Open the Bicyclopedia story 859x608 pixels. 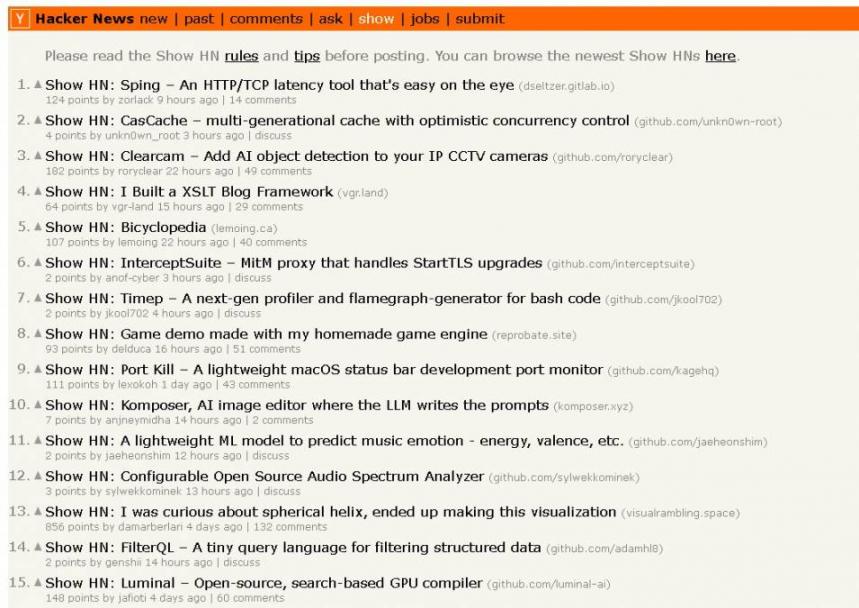(x=125, y=227)
